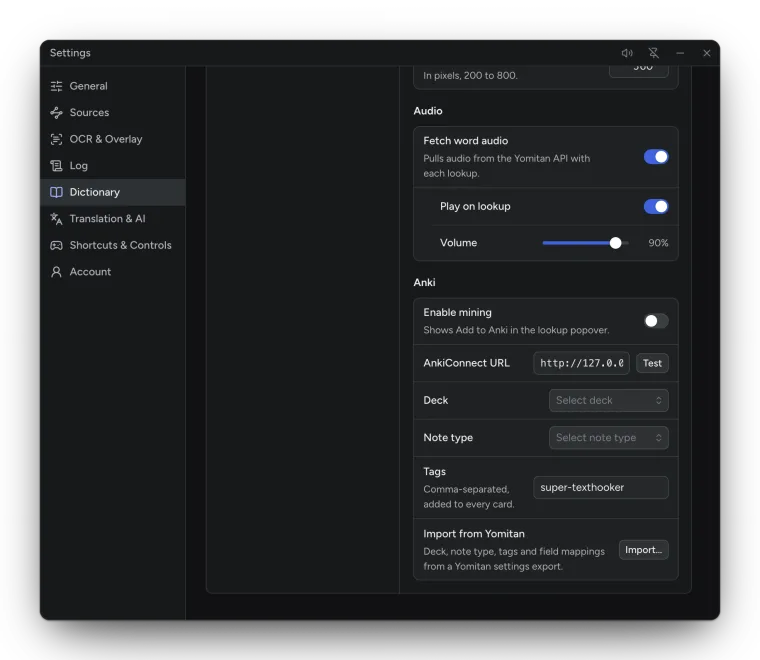Open the Sources settings section
The width and height of the screenshot is (760, 660).
pos(113,112)
